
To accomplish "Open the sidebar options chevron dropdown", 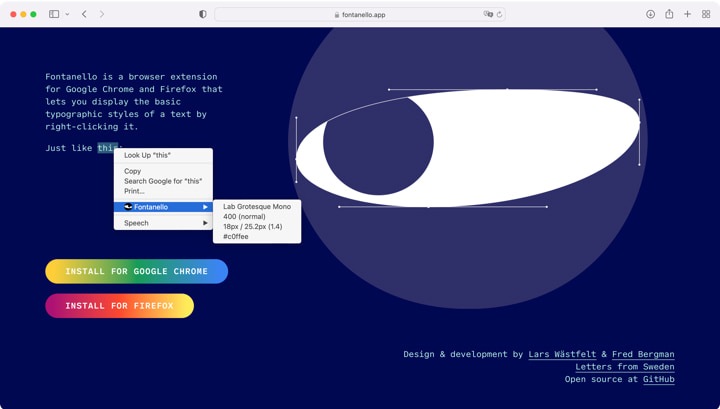I will 67,14.
